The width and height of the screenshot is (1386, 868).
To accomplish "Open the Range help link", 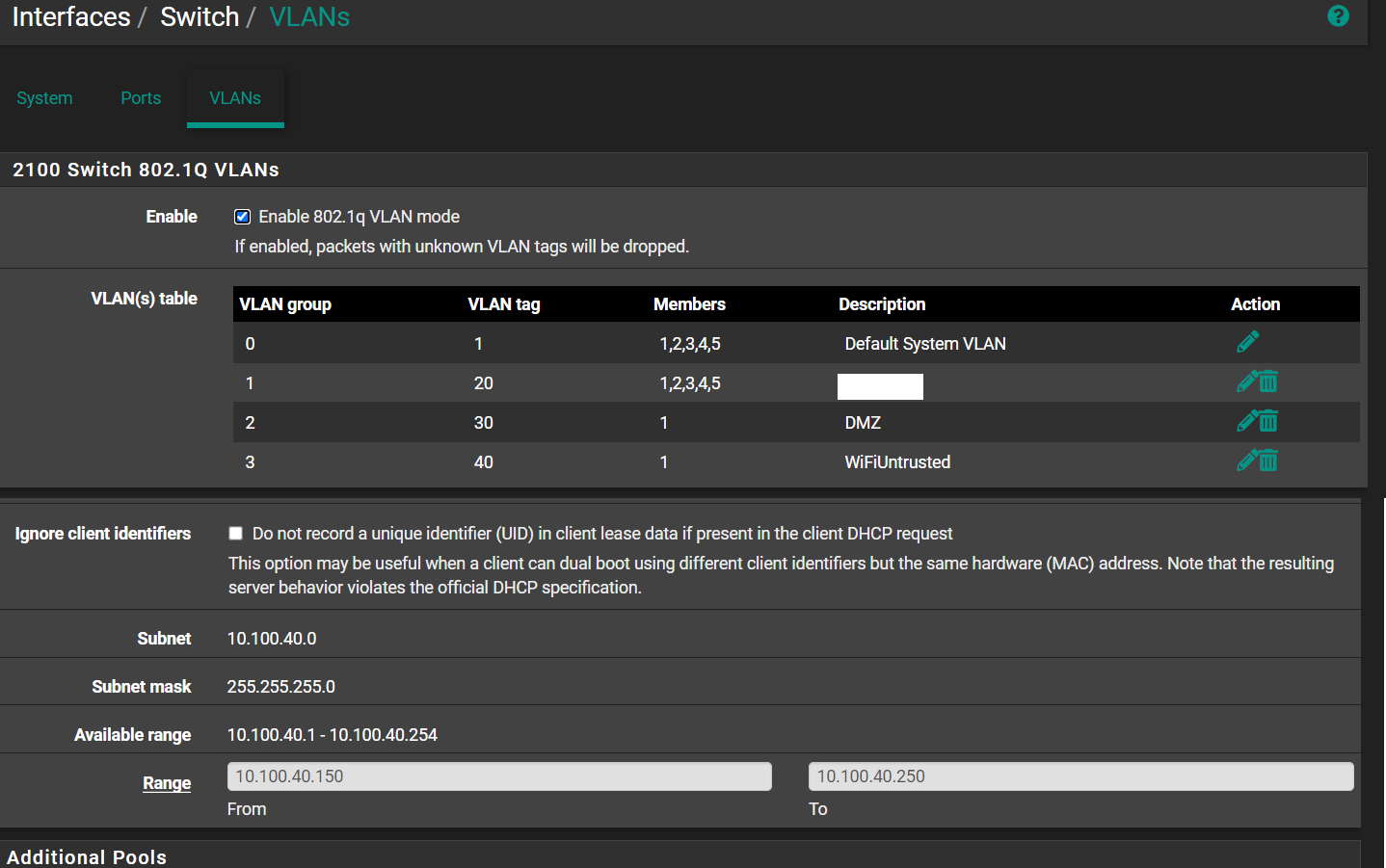I will pyautogui.click(x=167, y=783).
